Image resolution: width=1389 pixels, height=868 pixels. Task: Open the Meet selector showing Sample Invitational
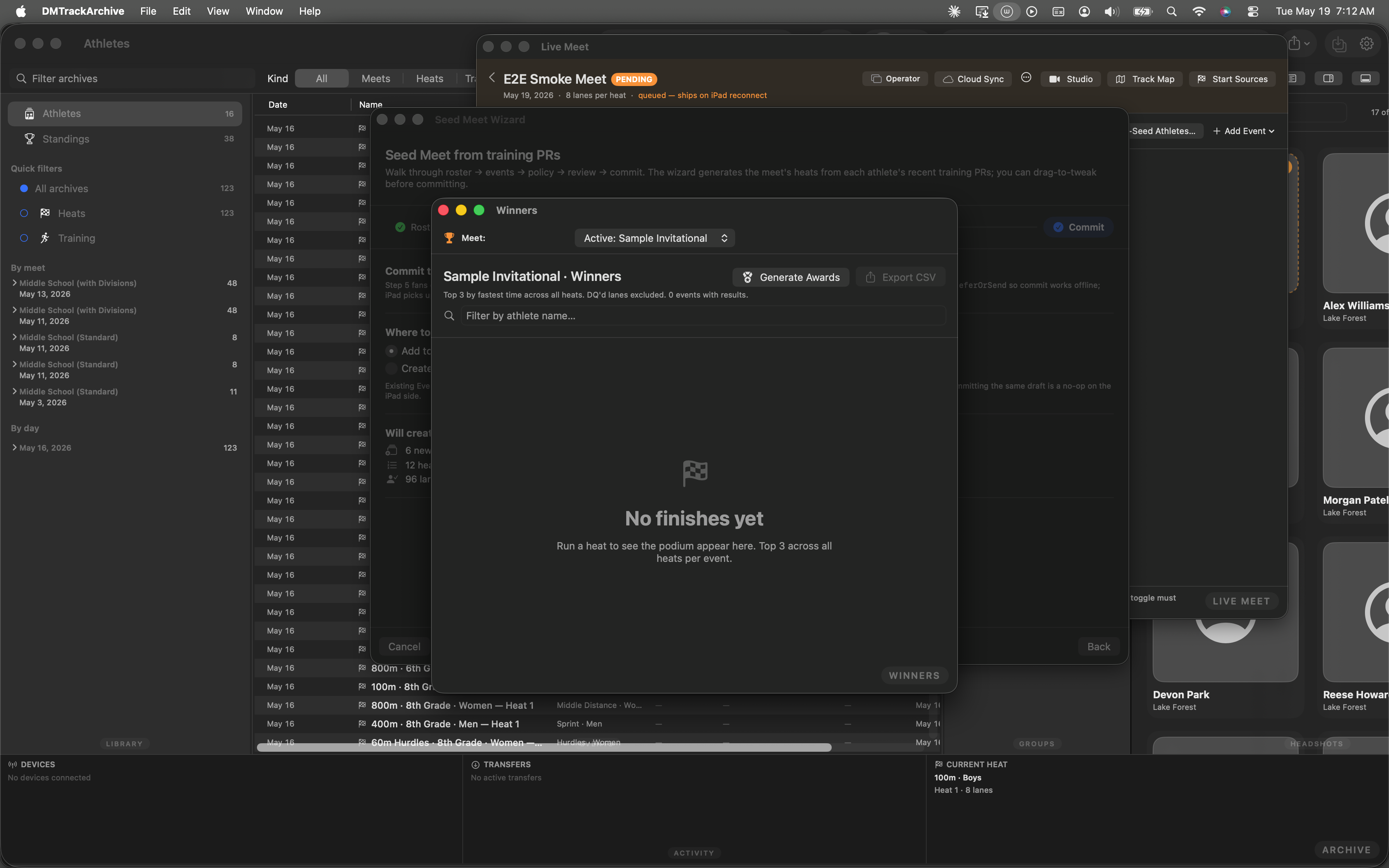point(654,238)
